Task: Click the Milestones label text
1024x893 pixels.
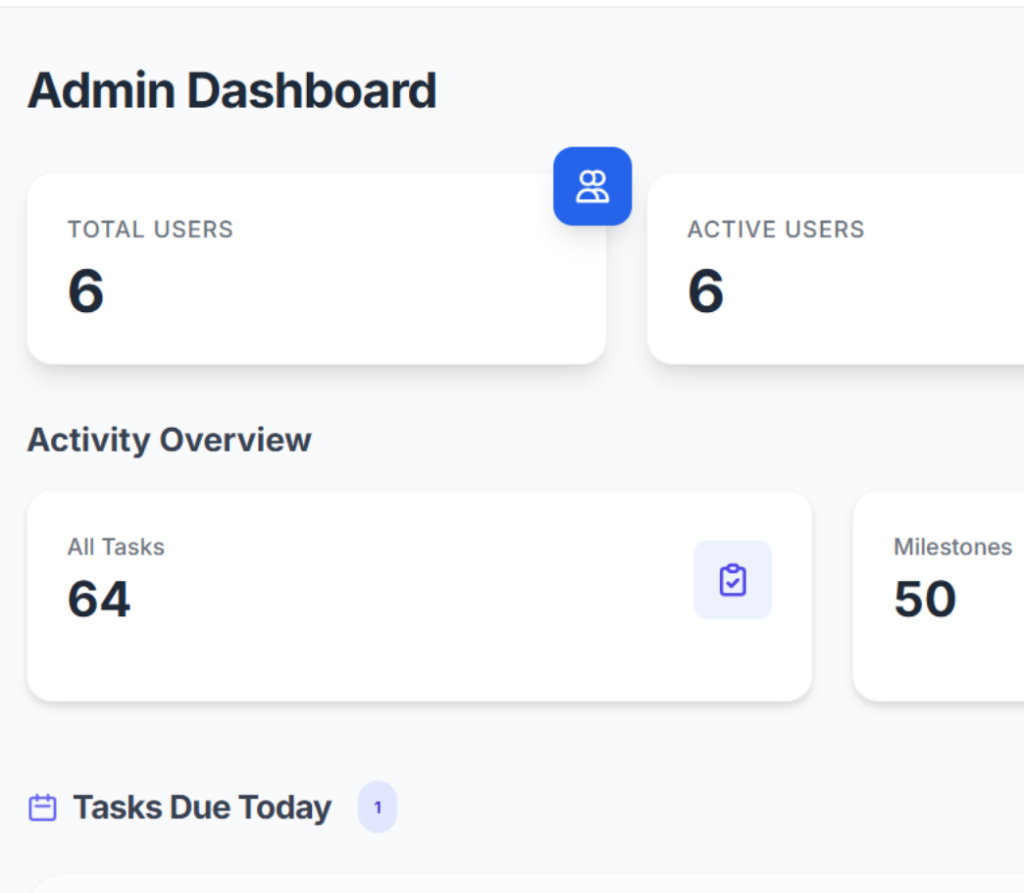Action: (x=952, y=547)
